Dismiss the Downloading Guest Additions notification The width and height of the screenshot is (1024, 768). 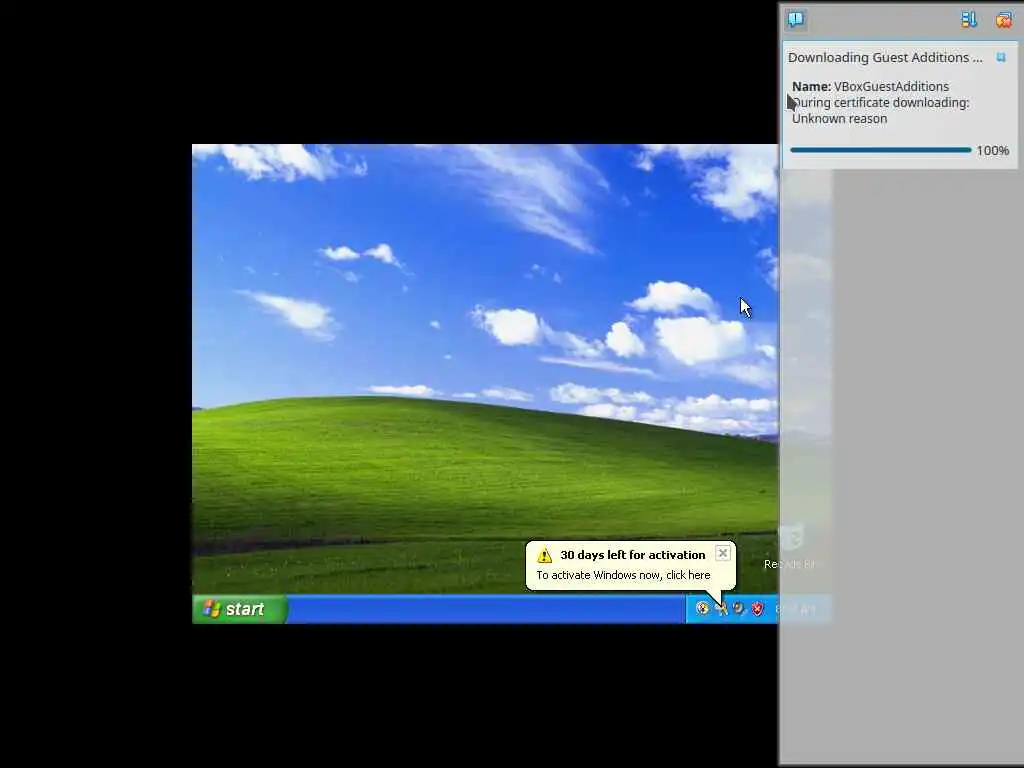pyautogui.click(x=1001, y=57)
